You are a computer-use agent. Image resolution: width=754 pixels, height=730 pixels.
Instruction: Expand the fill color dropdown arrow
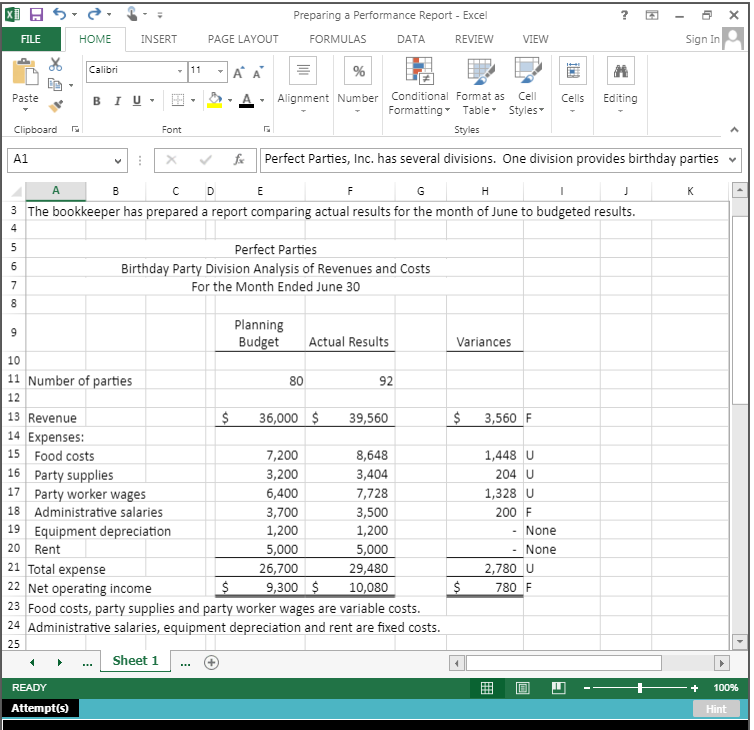point(230,101)
